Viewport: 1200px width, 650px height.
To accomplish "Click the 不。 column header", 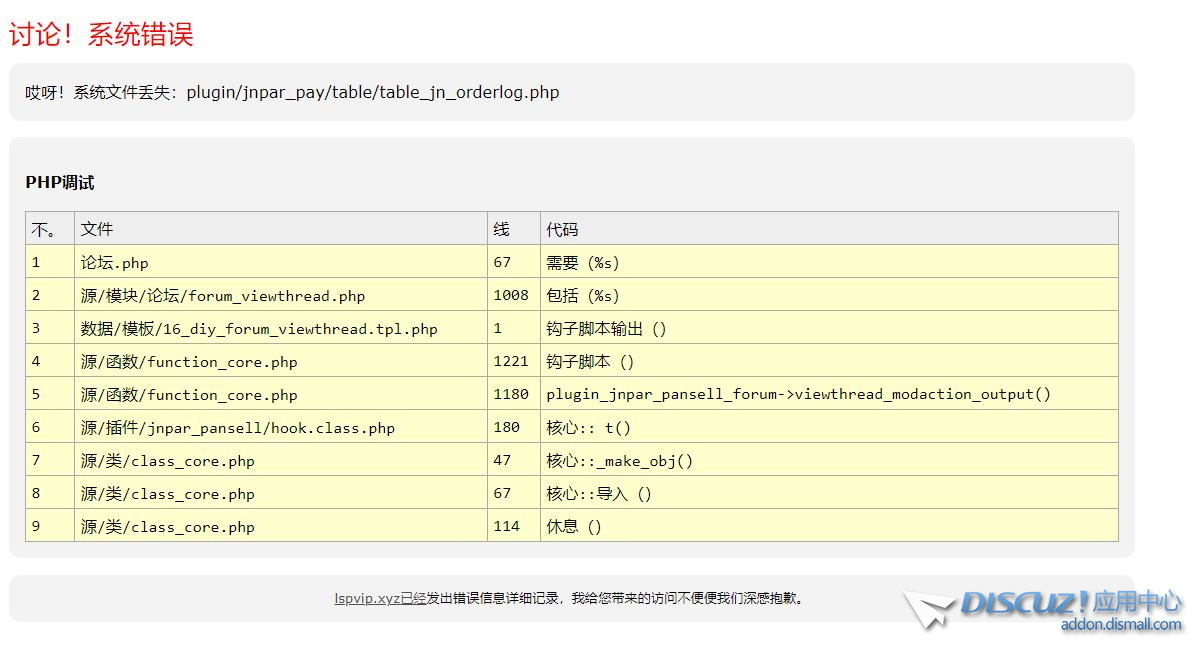I will click(44, 229).
